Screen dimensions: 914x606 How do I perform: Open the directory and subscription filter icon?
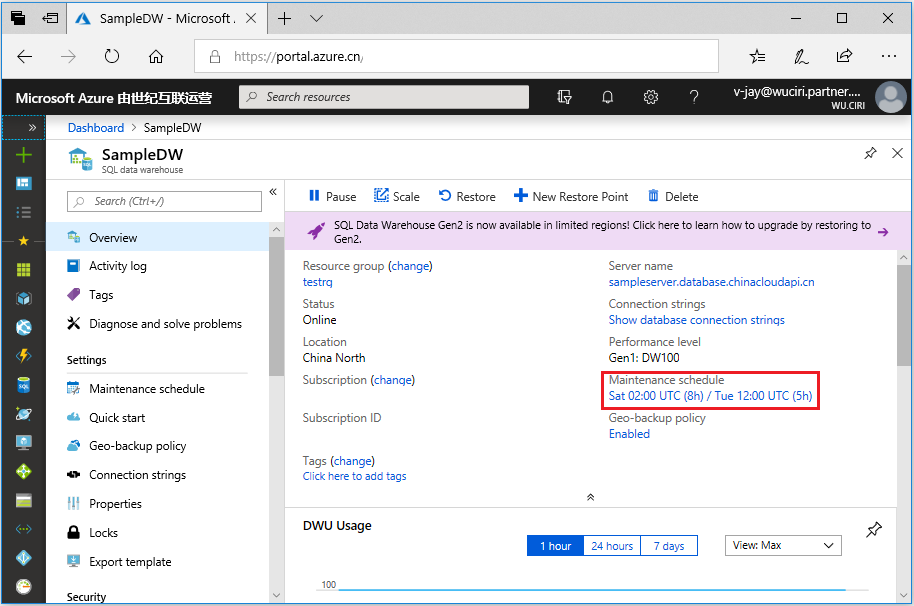(564, 97)
